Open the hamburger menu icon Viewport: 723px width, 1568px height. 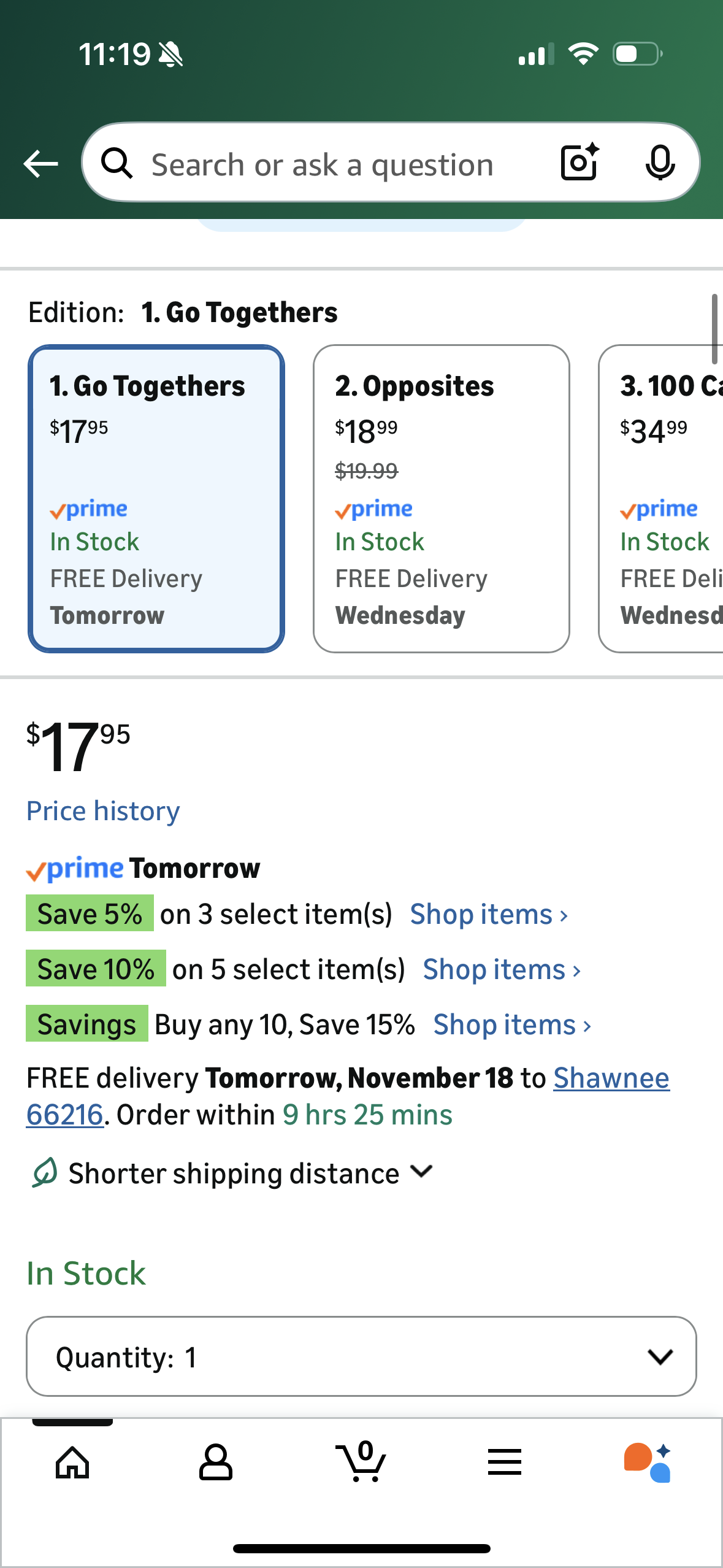(x=505, y=1462)
